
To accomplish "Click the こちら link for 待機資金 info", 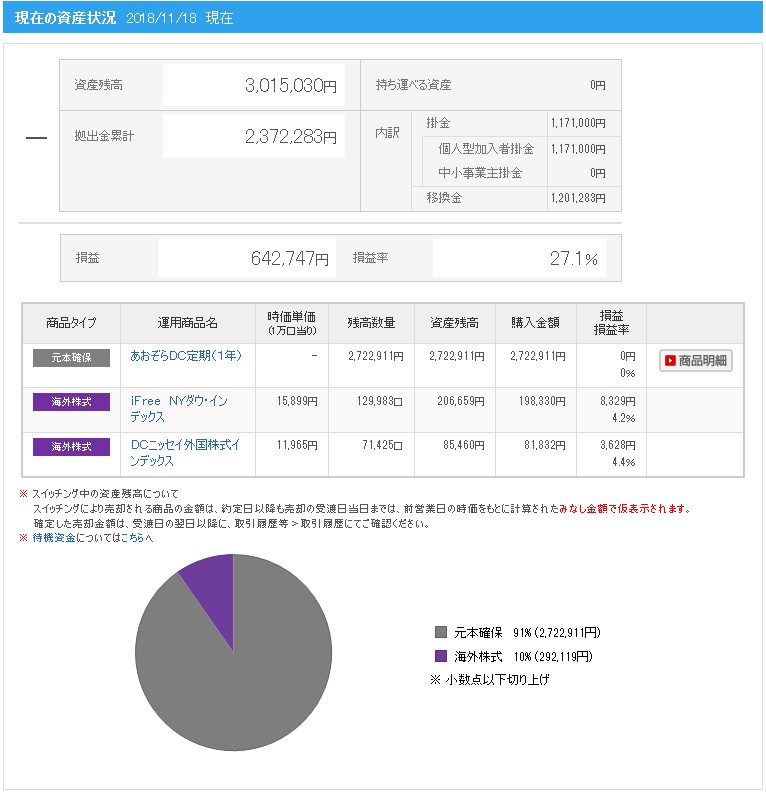I will pos(132,538).
